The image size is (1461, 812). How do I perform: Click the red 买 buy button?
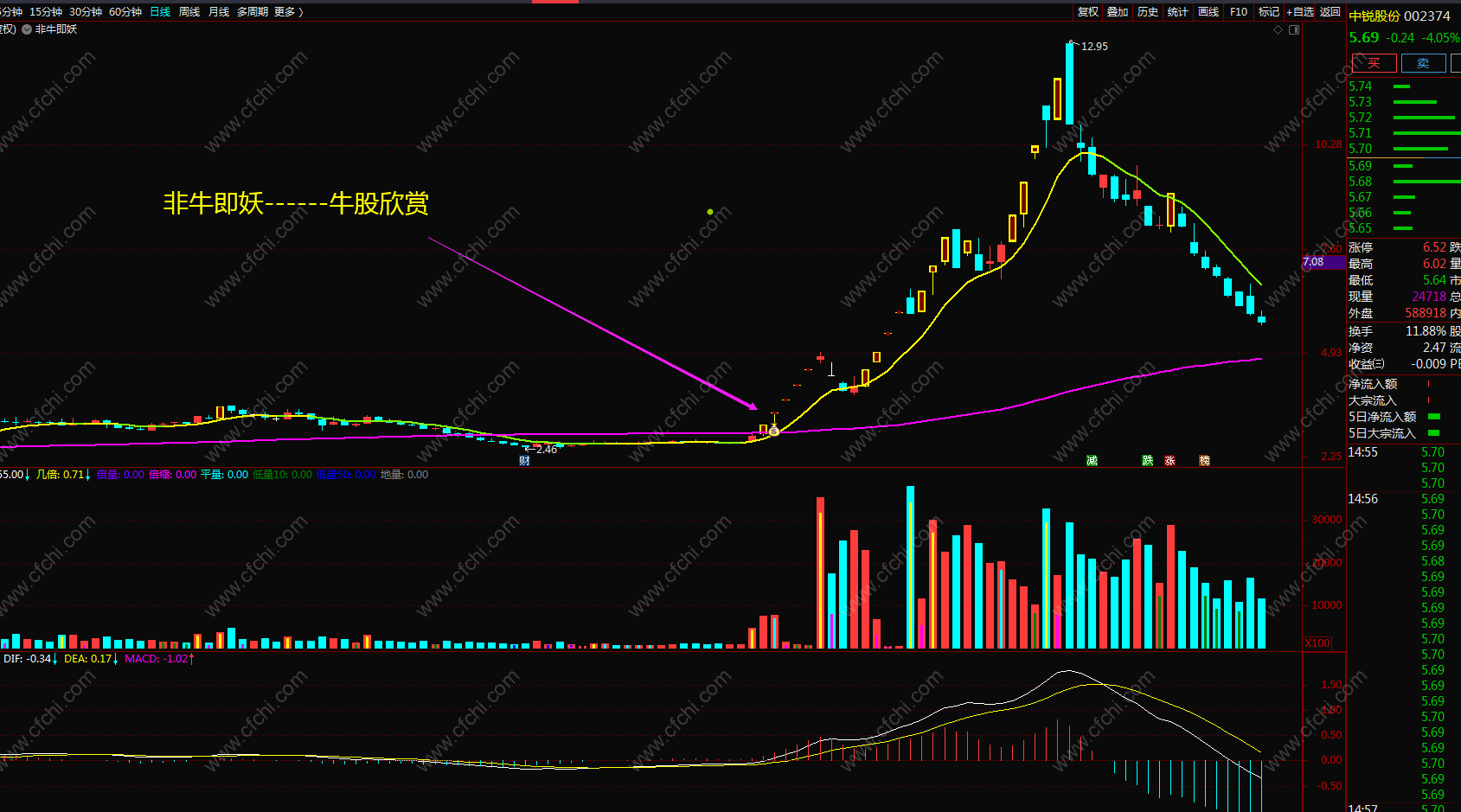point(1374,63)
